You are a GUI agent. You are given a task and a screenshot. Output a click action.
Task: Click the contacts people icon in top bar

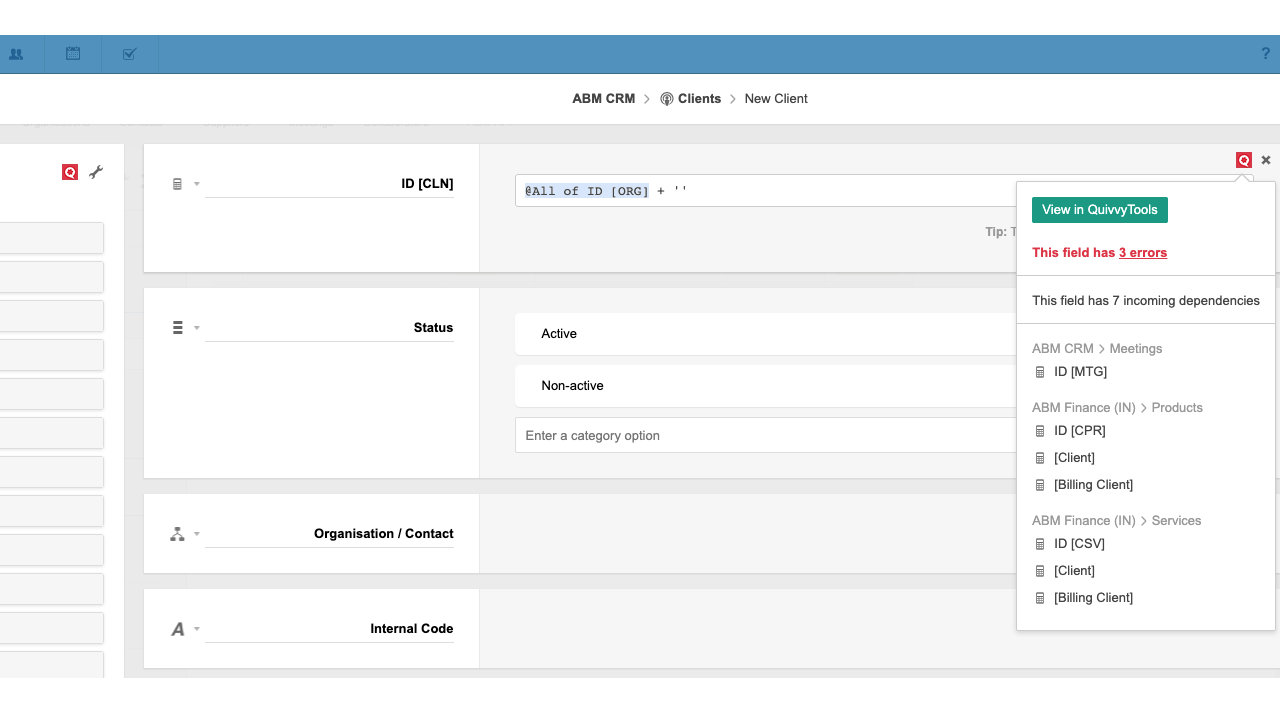click(x=16, y=54)
